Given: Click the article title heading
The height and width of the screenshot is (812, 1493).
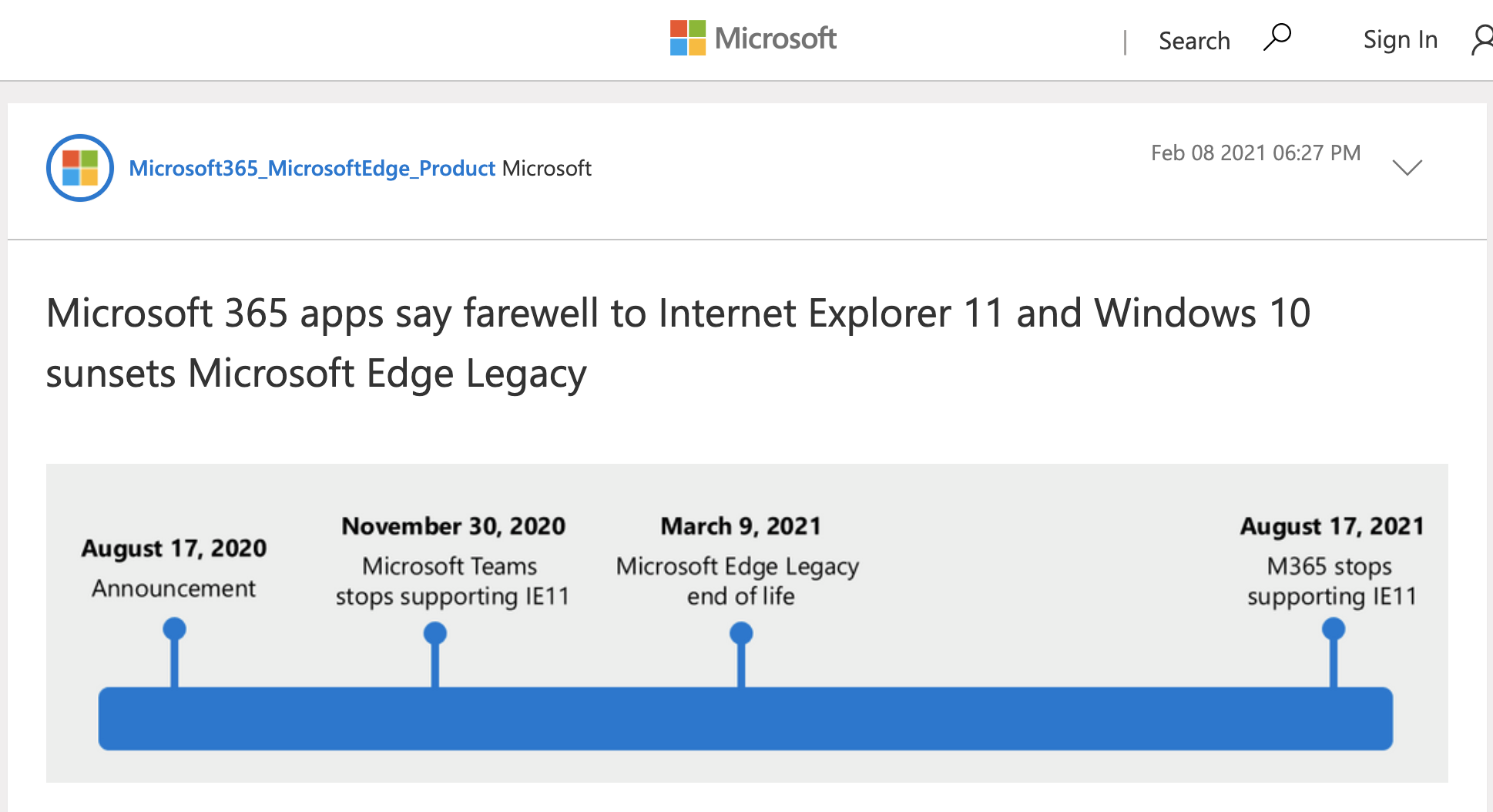Looking at the screenshot, I should click(678, 343).
